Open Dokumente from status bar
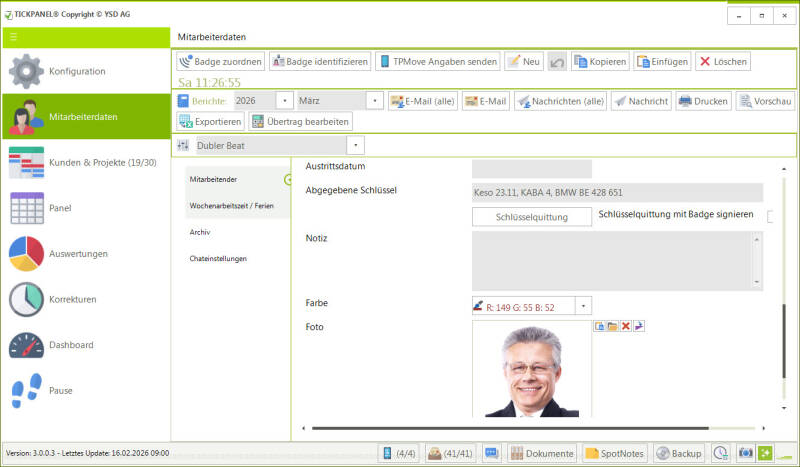The width and height of the screenshot is (800, 467). 542,453
